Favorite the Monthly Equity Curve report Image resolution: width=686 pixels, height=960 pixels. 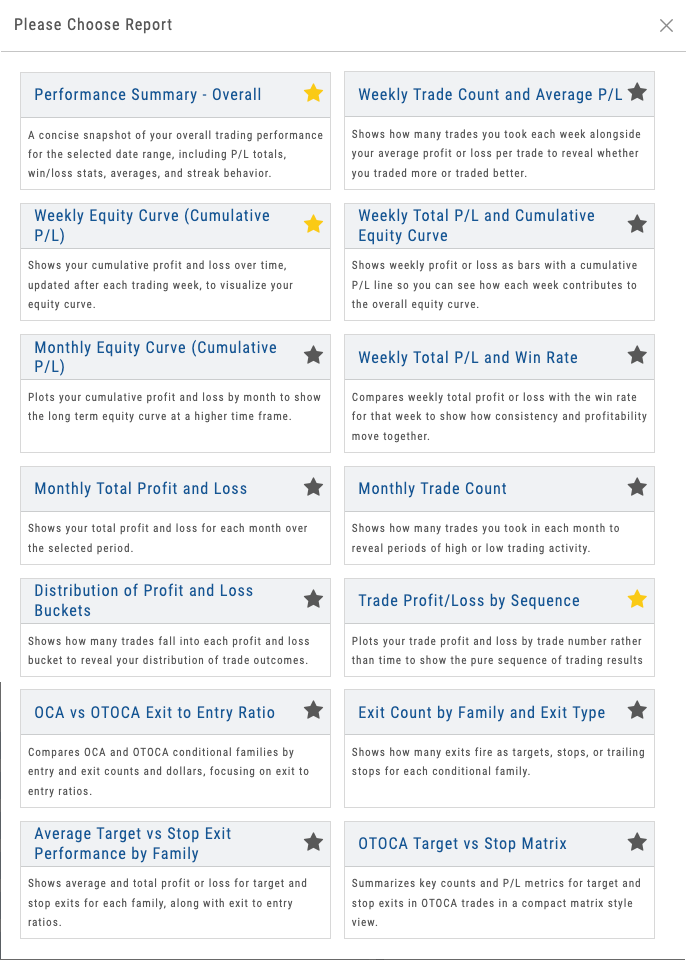tap(313, 355)
